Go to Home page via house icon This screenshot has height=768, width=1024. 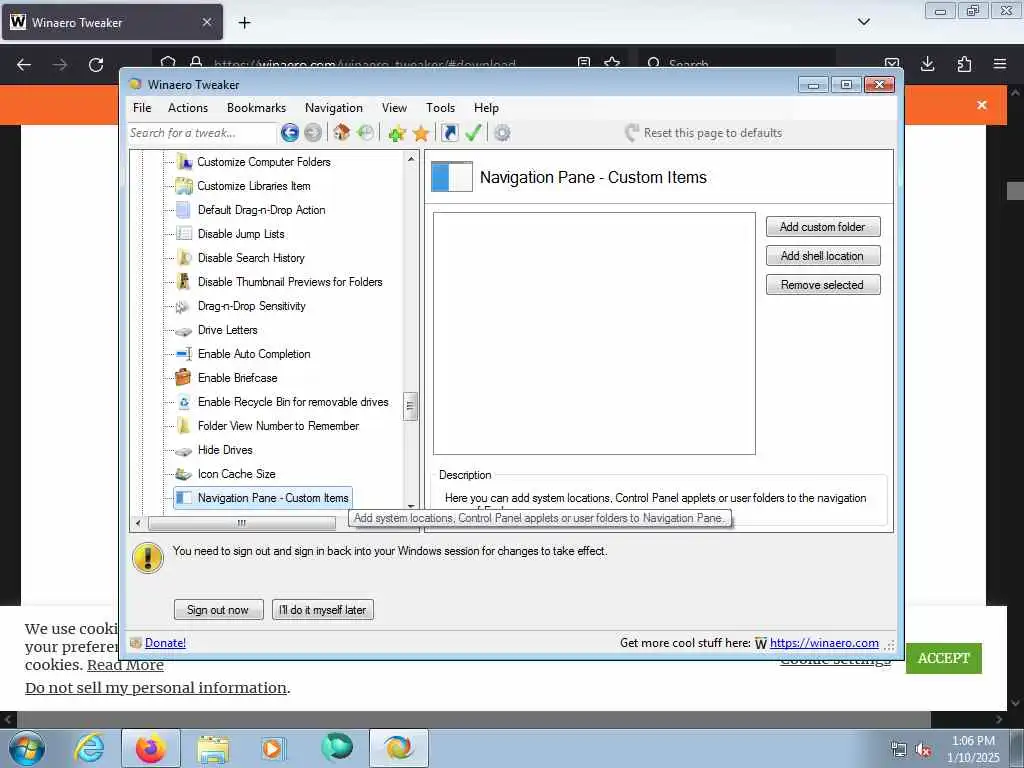click(341, 133)
